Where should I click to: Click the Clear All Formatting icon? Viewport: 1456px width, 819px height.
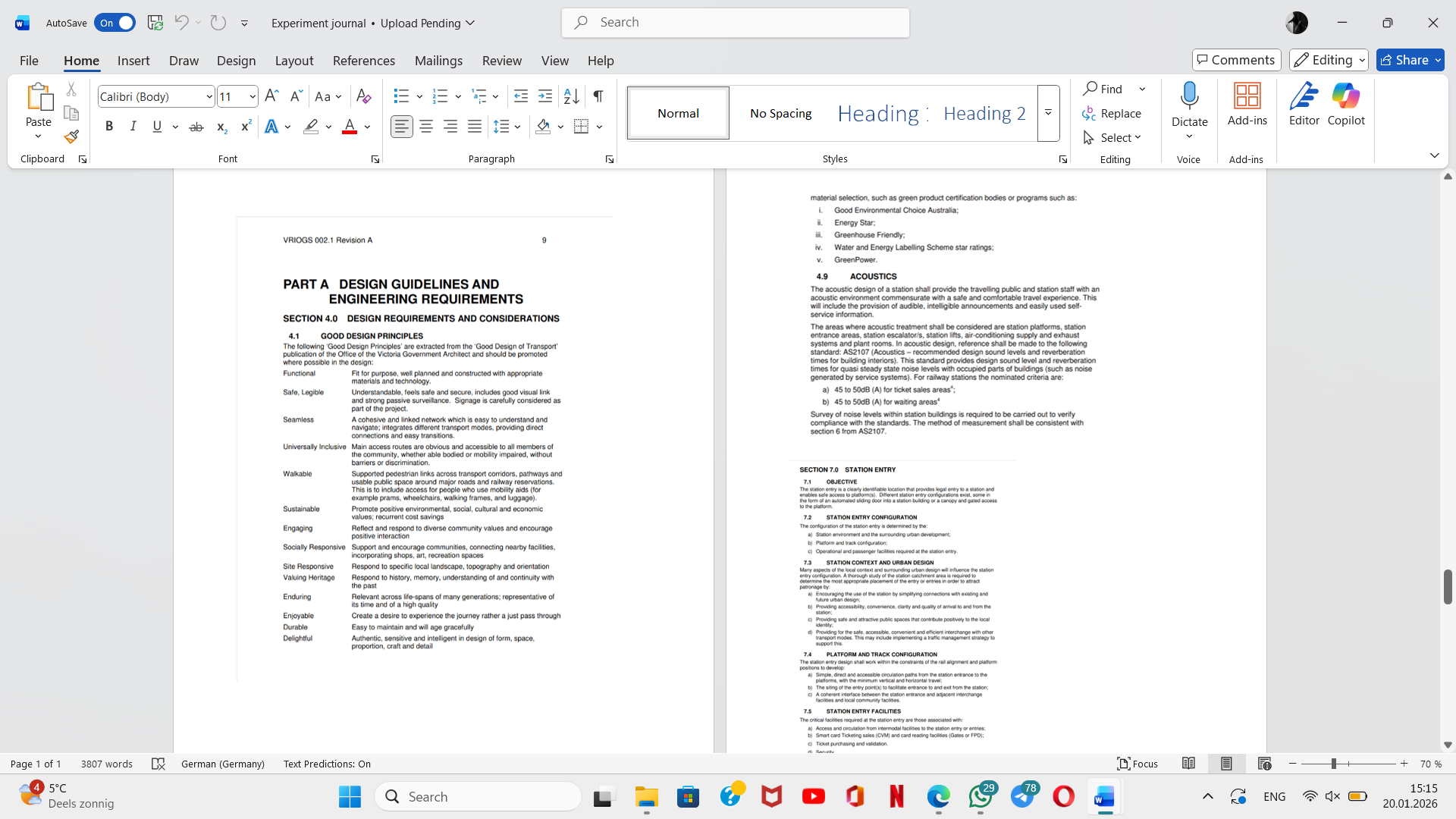click(x=363, y=96)
